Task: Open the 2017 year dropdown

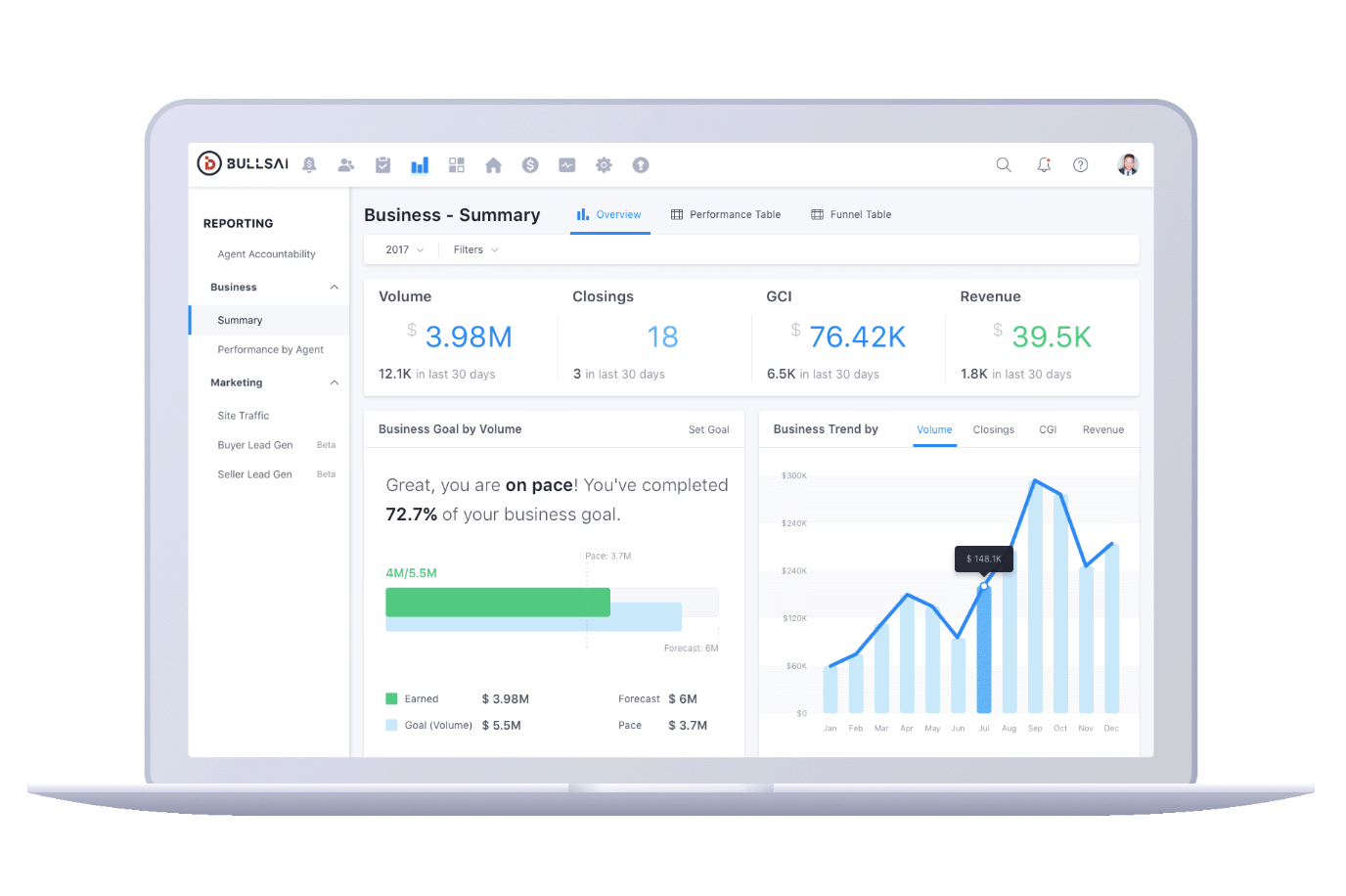Action: tap(404, 250)
